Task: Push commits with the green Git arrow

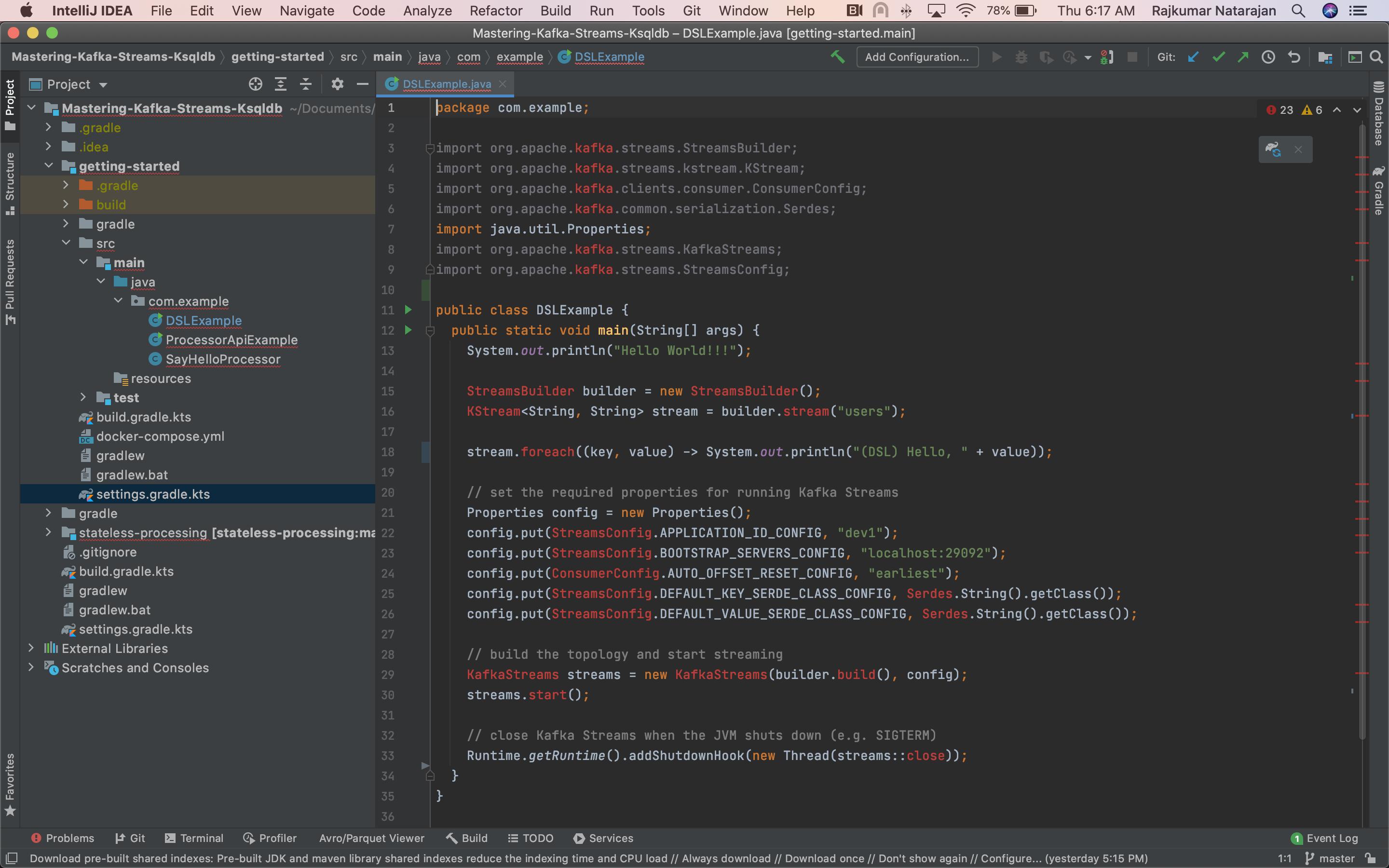Action: click(x=1243, y=57)
